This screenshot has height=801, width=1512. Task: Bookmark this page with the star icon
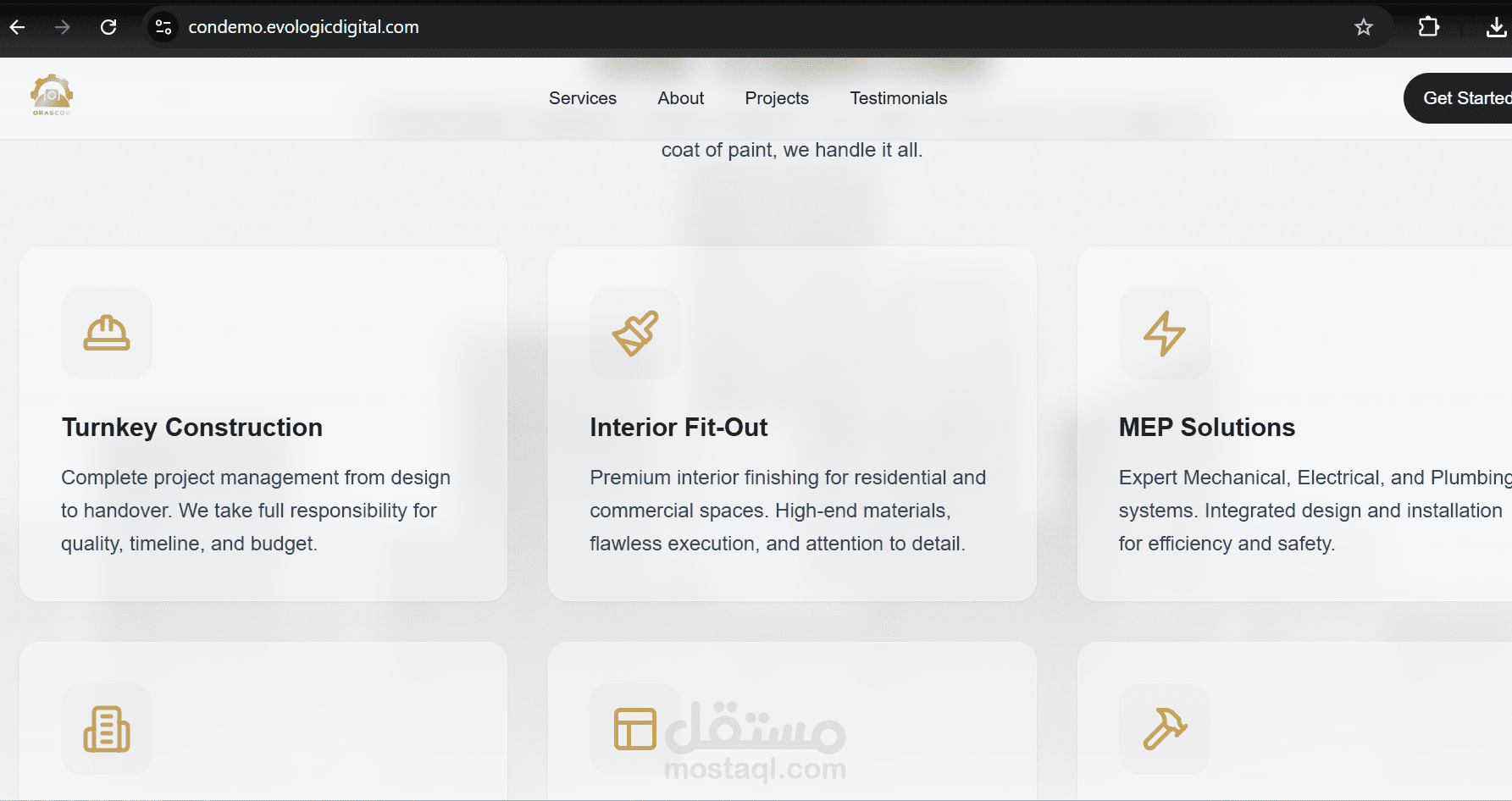(x=1363, y=27)
